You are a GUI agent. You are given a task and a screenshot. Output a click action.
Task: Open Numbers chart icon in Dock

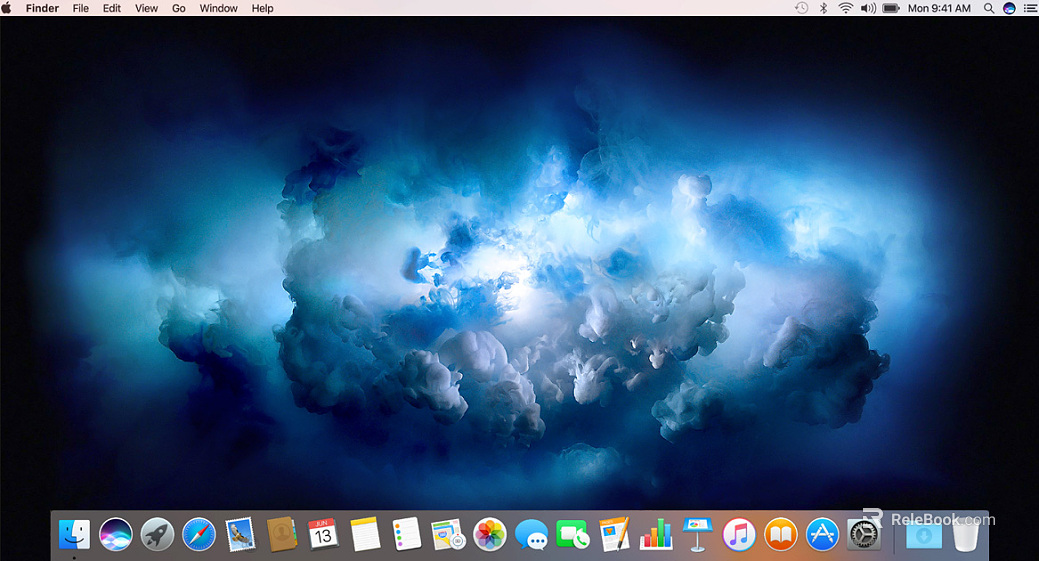coord(656,534)
